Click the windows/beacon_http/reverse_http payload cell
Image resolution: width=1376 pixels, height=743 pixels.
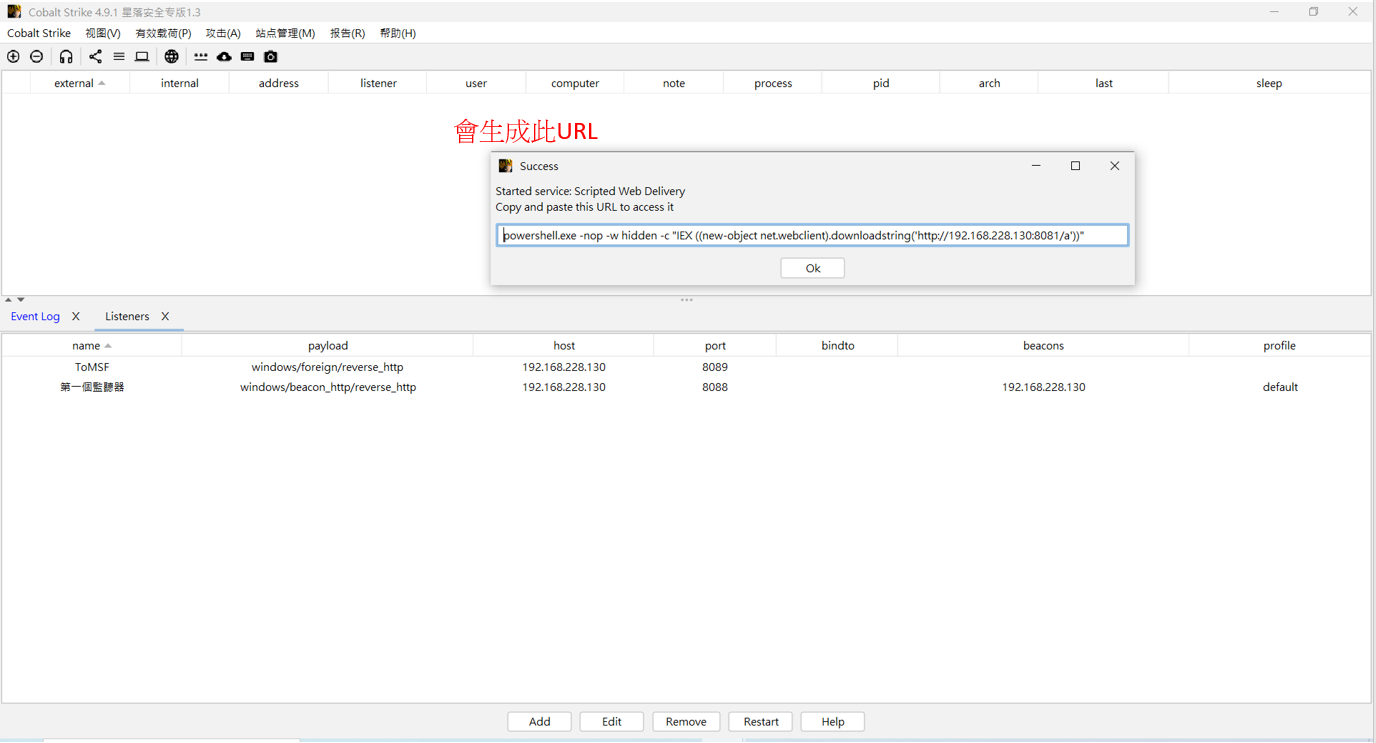coord(328,387)
